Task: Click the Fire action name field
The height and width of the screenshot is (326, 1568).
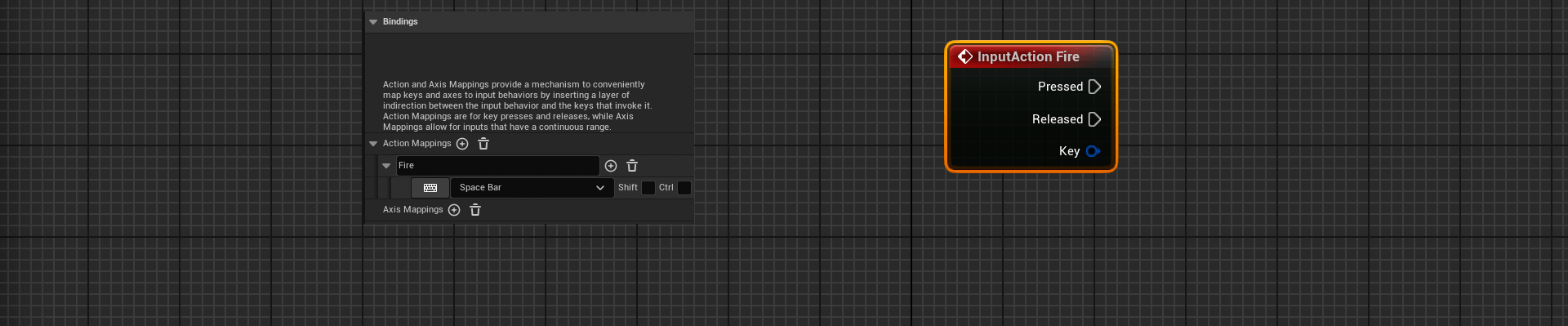Action: 498,166
